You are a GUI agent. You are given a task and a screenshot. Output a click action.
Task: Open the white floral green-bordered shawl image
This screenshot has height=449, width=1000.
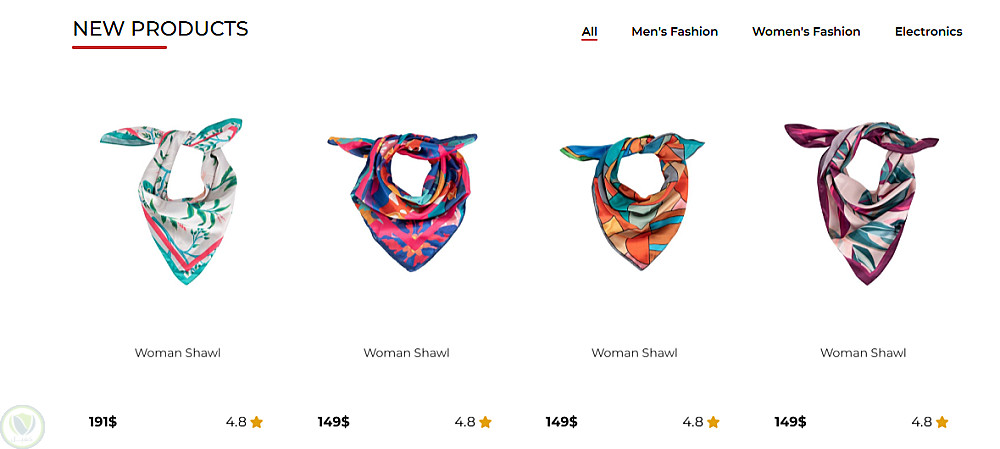pos(171,200)
